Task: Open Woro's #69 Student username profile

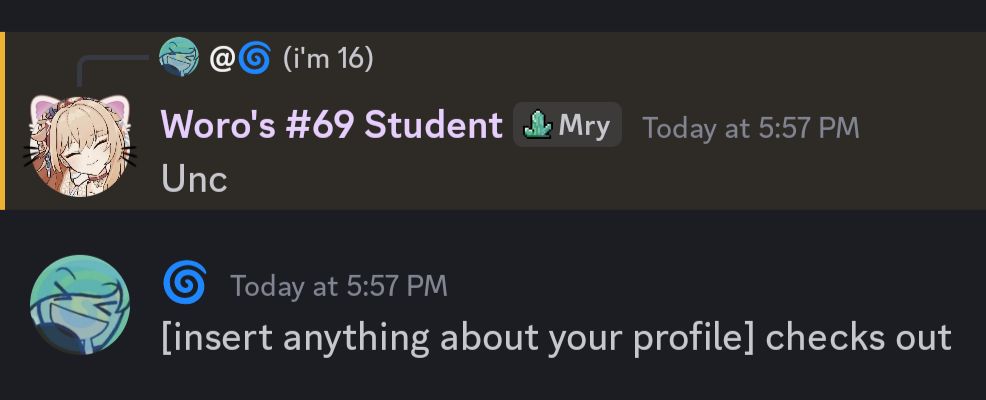Action: point(331,125)
